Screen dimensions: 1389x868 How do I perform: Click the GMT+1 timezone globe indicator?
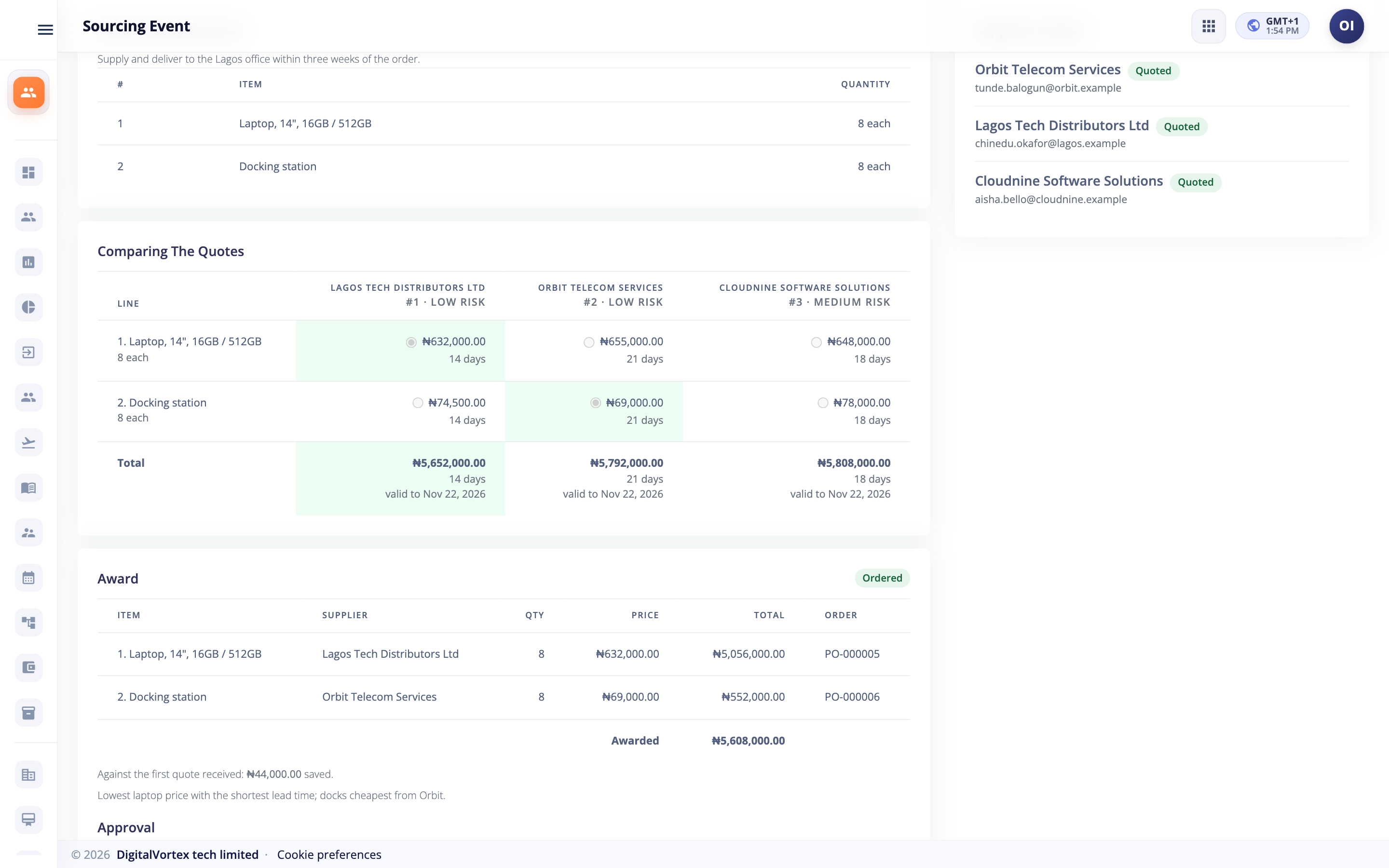click(1272, 27)
